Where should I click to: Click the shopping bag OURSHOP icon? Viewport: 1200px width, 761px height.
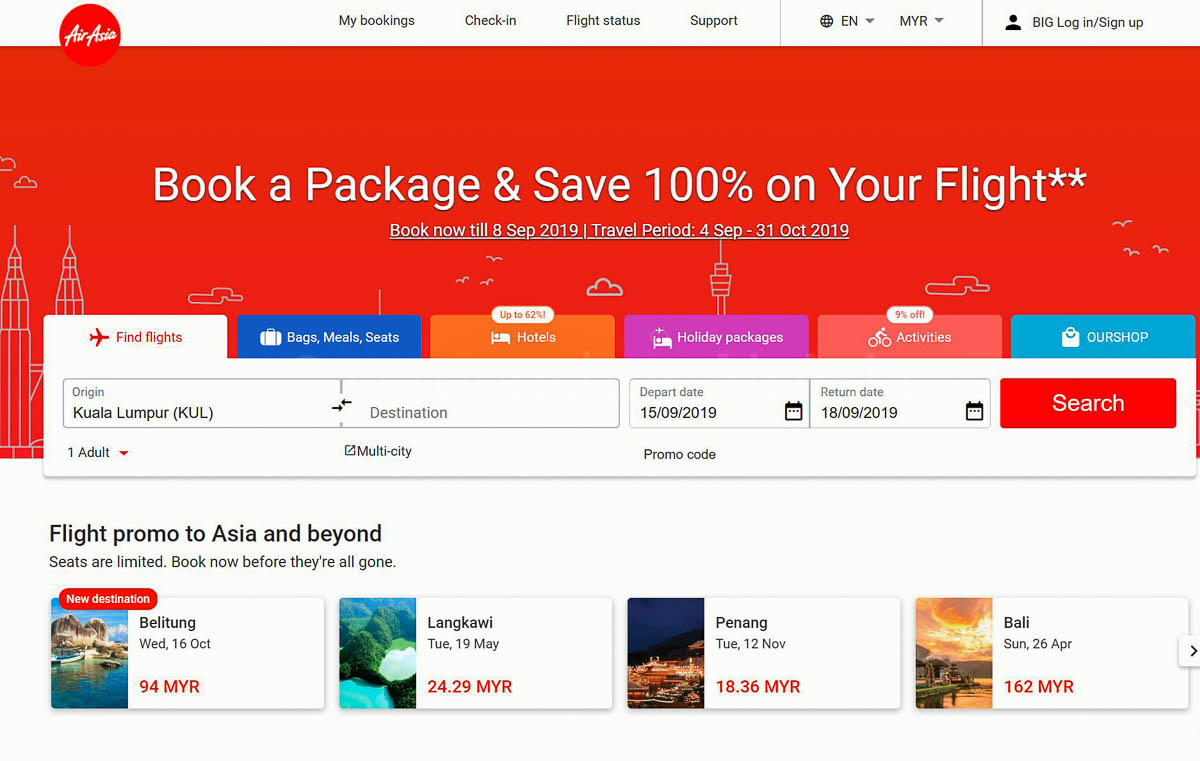click(x=1070, y=337)
